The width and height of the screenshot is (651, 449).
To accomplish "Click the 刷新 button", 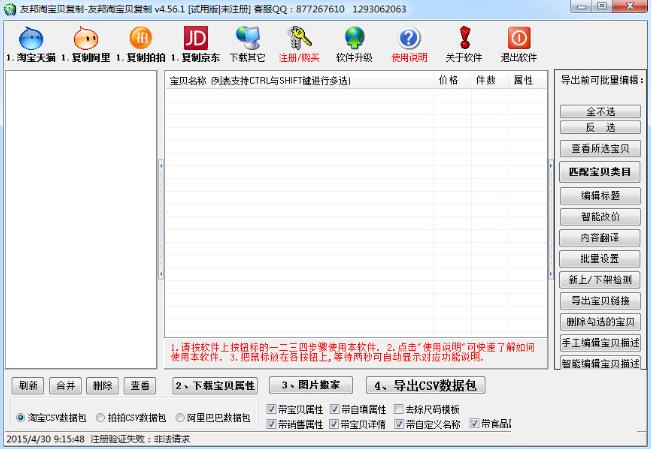I will 28,385.
